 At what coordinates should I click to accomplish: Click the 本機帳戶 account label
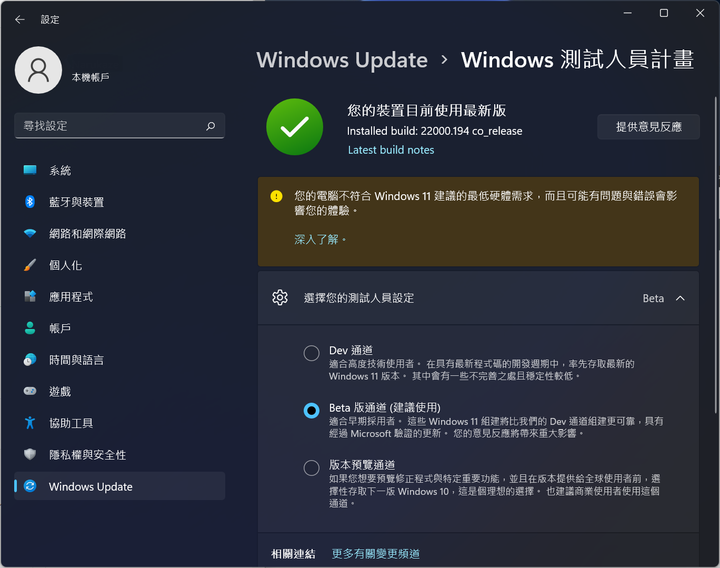90,77
